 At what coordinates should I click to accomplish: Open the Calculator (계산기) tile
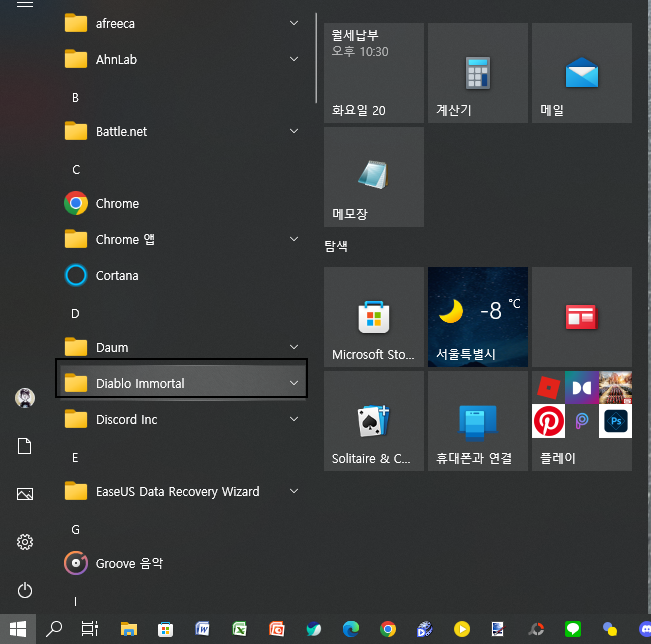click(477, 73)
